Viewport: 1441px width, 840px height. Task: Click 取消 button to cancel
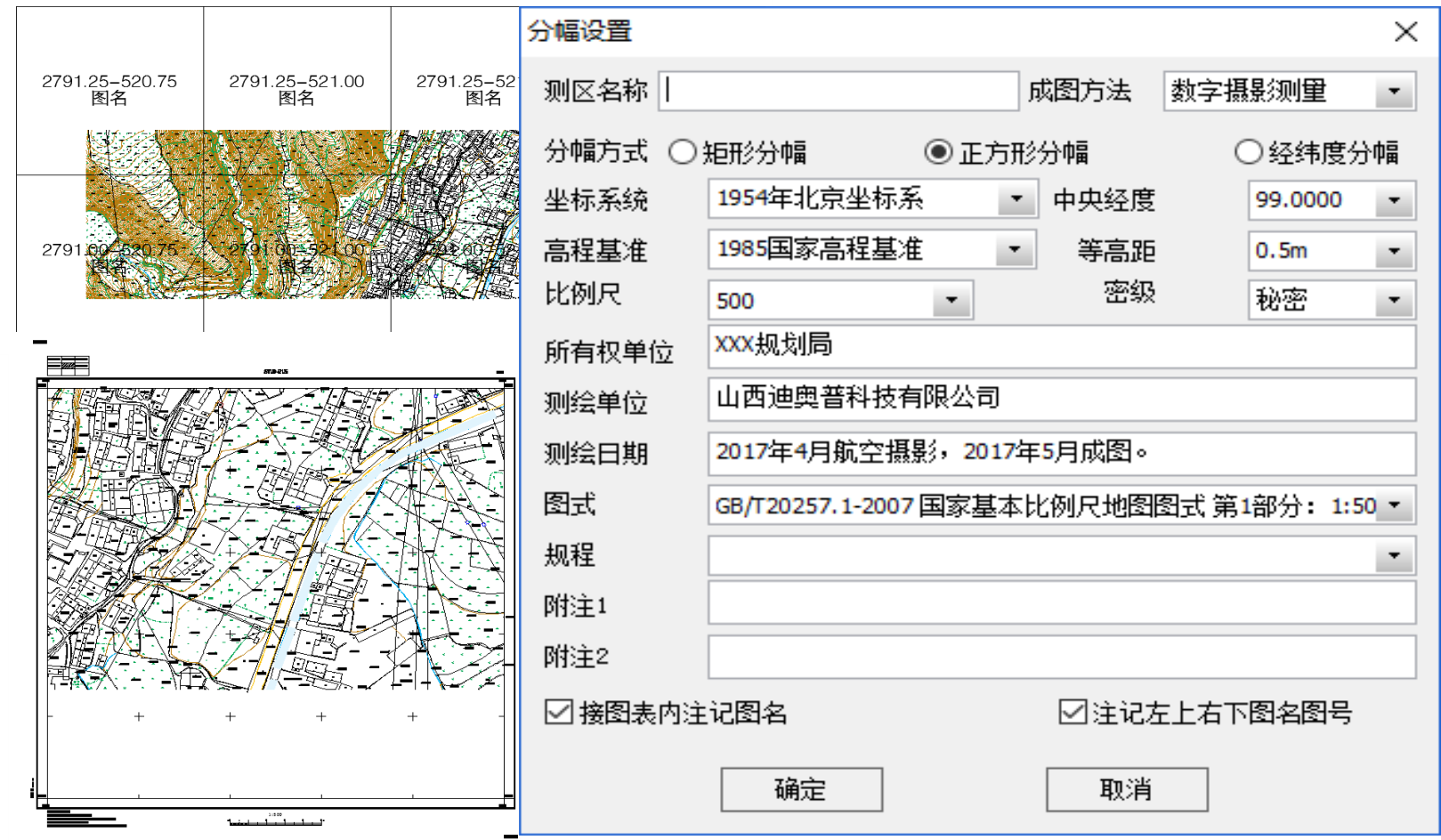(1126, 789)
